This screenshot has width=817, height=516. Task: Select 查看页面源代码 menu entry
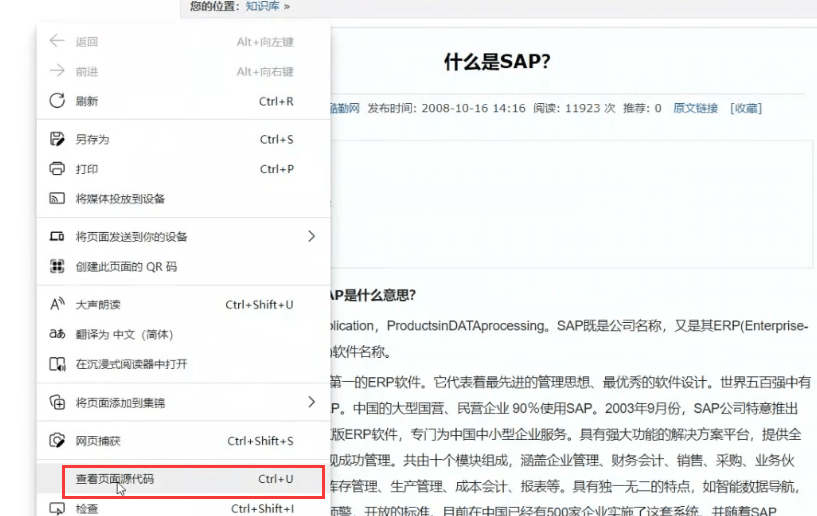pos(183,479)
